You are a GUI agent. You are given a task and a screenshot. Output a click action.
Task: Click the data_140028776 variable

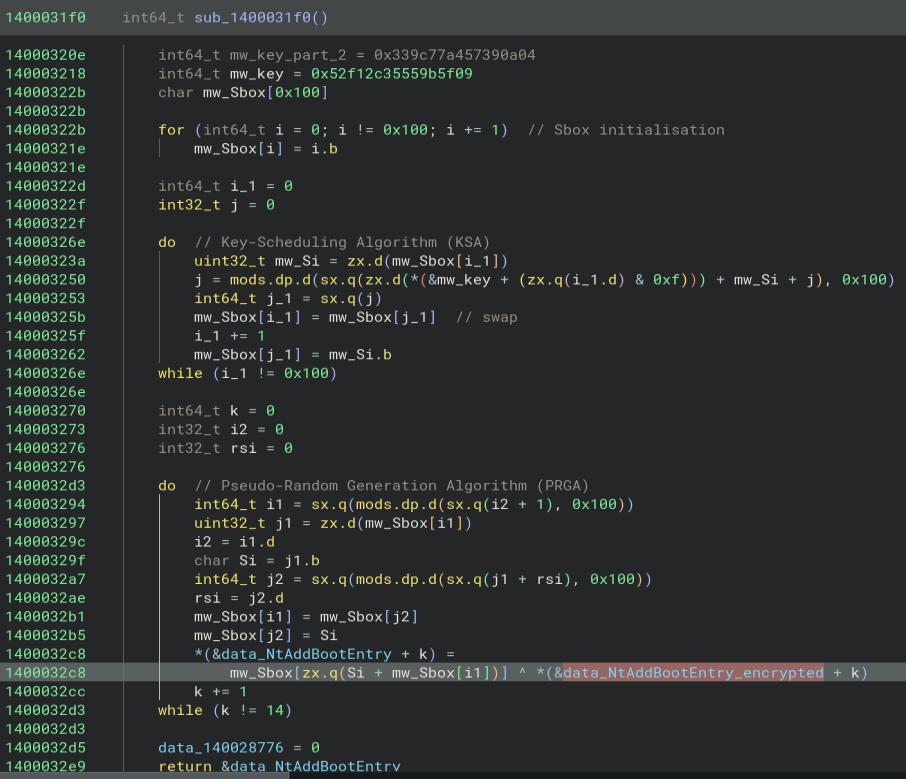point(221,747)
